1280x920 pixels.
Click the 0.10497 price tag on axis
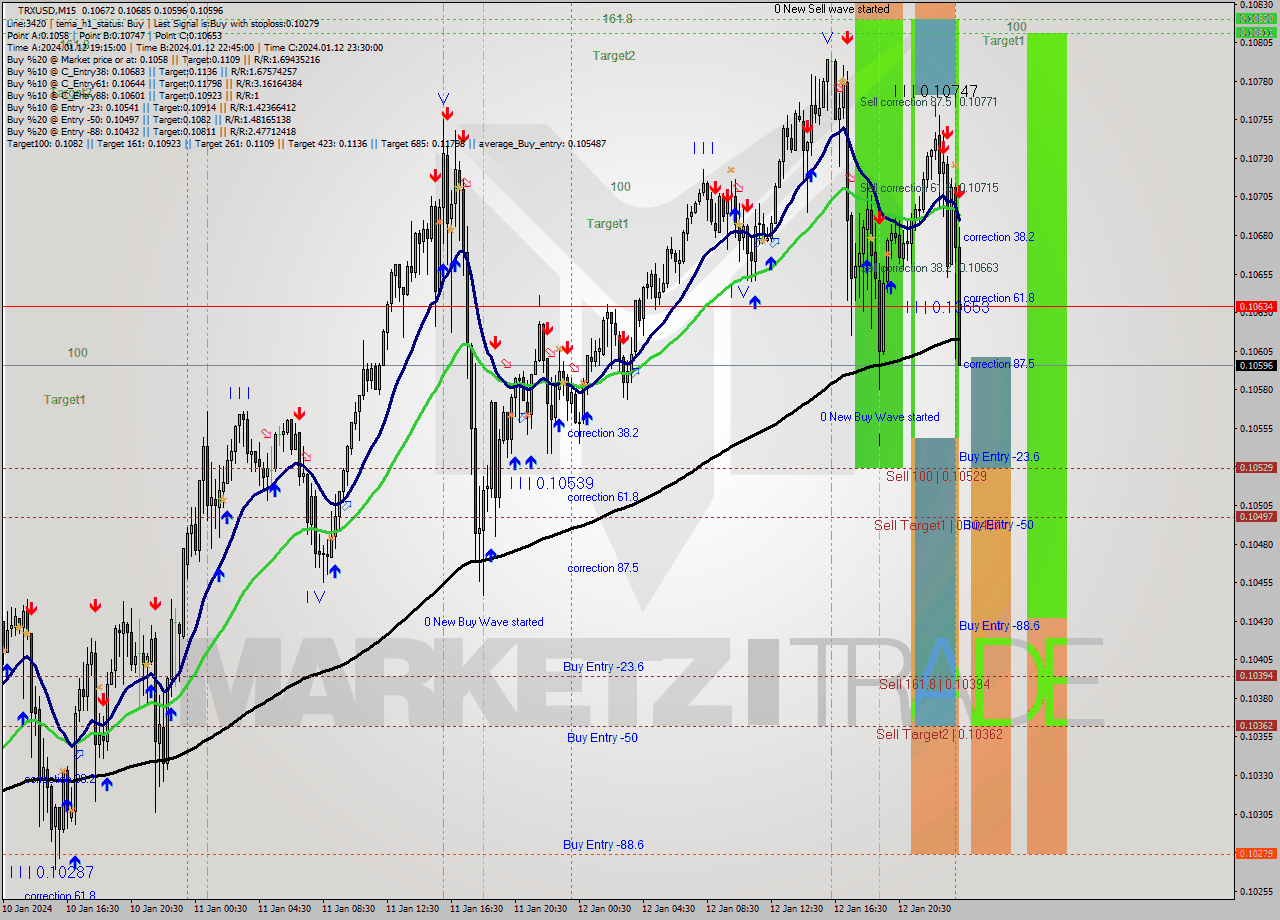pos(1256,517)
